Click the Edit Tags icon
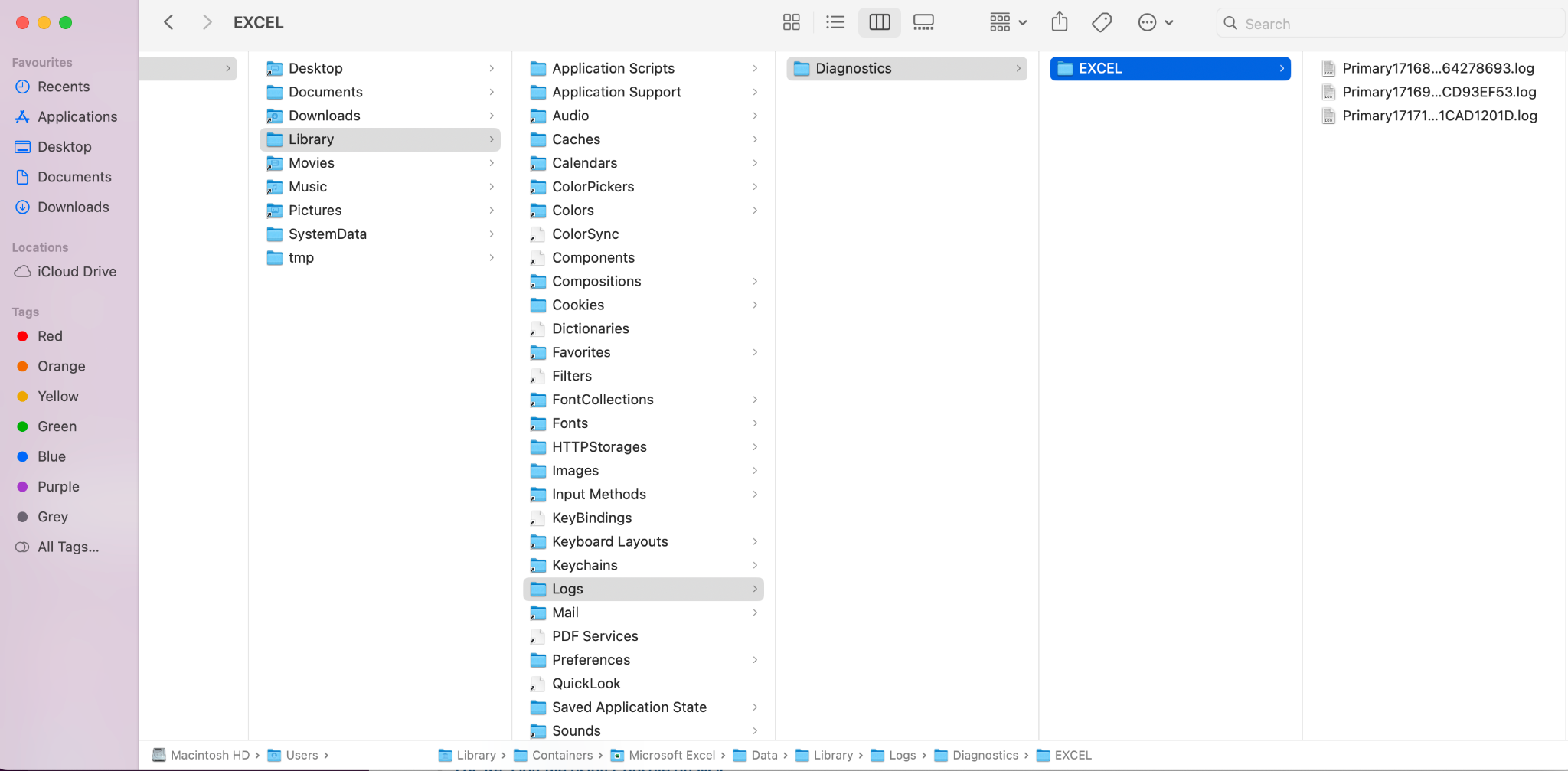 click(1101, 22)
